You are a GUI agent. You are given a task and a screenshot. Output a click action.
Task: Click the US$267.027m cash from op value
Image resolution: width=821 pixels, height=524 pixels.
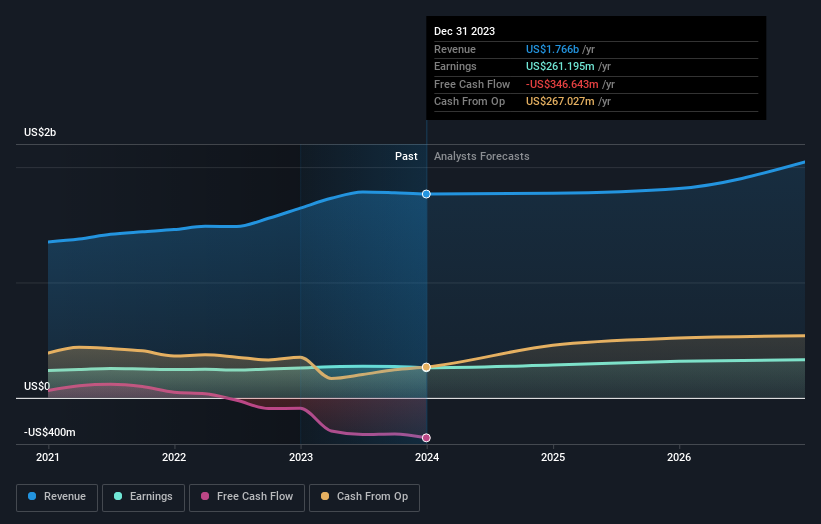560,102
